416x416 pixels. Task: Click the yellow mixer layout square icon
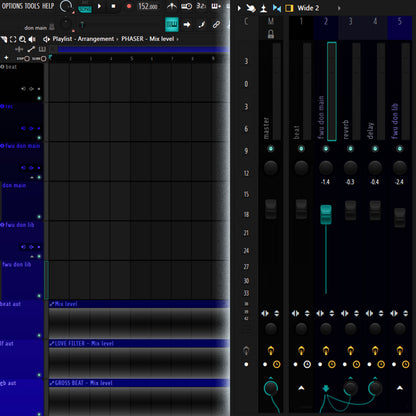[289, 8]
